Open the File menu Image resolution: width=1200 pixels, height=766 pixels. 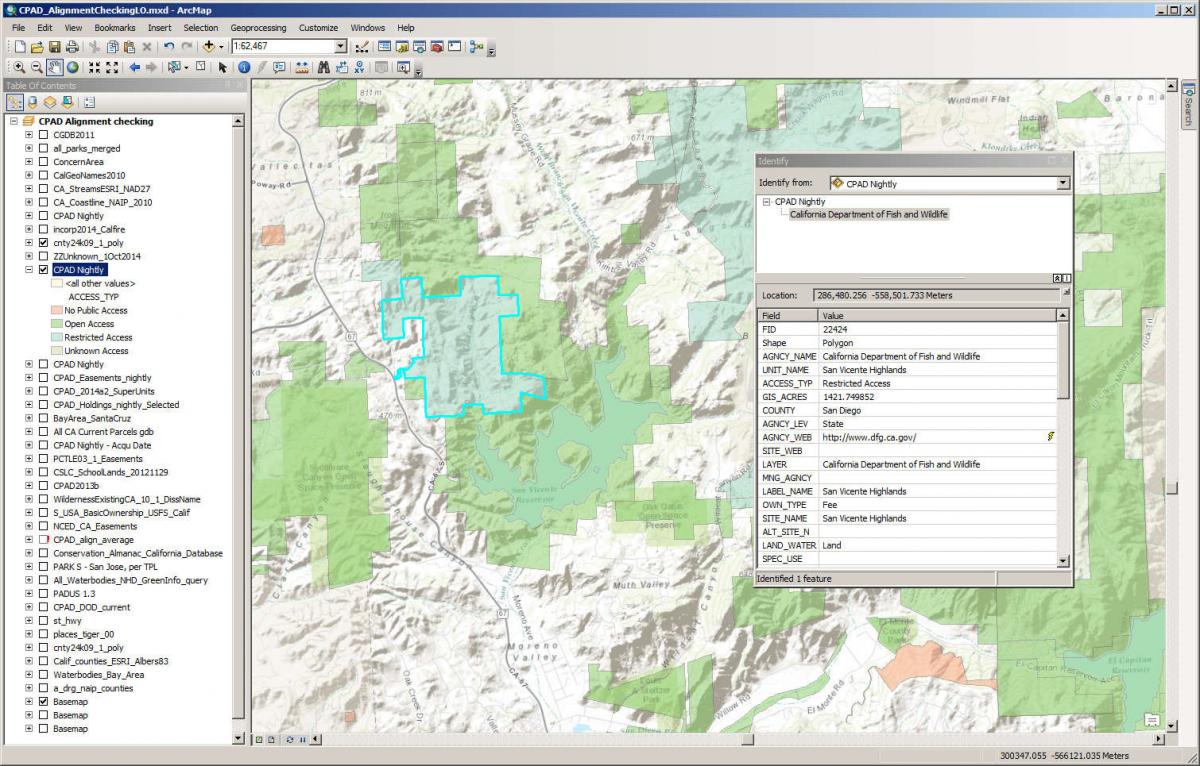(19, 28)
